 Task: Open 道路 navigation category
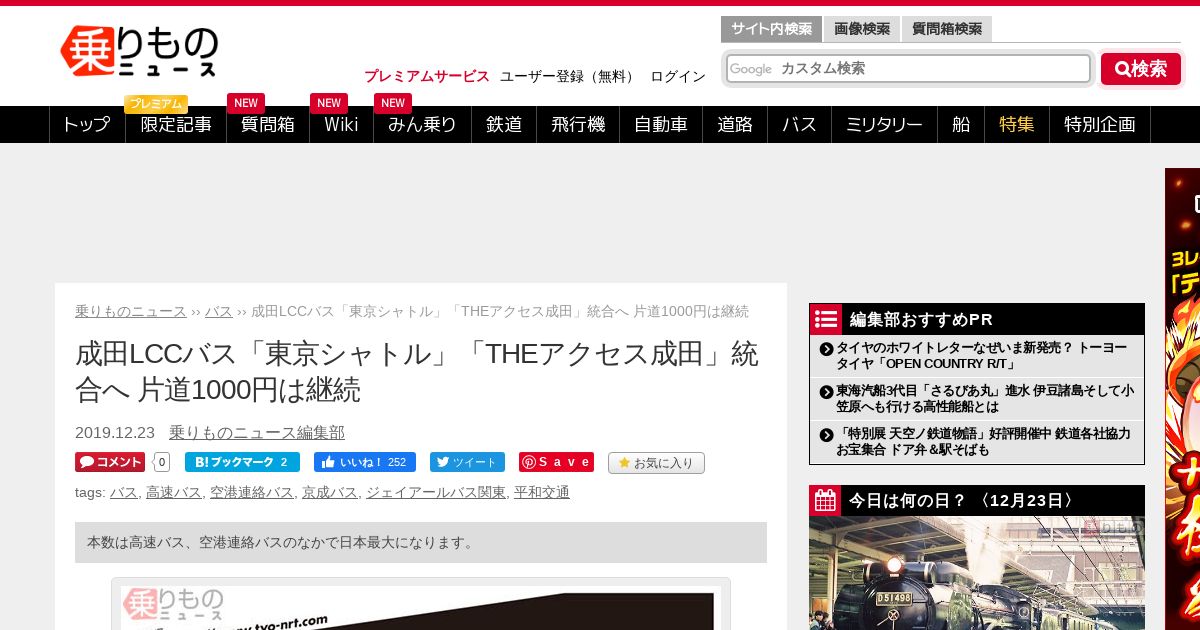(735, 124)
